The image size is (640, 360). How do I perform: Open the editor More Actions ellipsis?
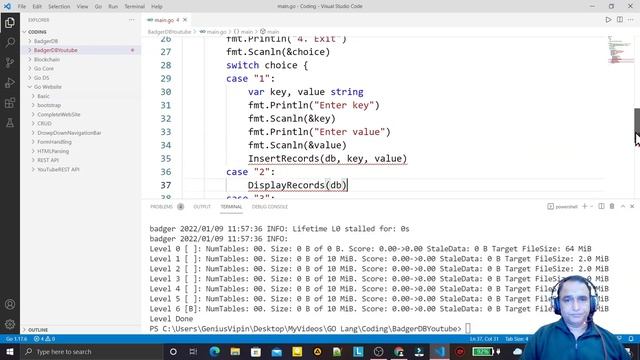pos(631,20)
